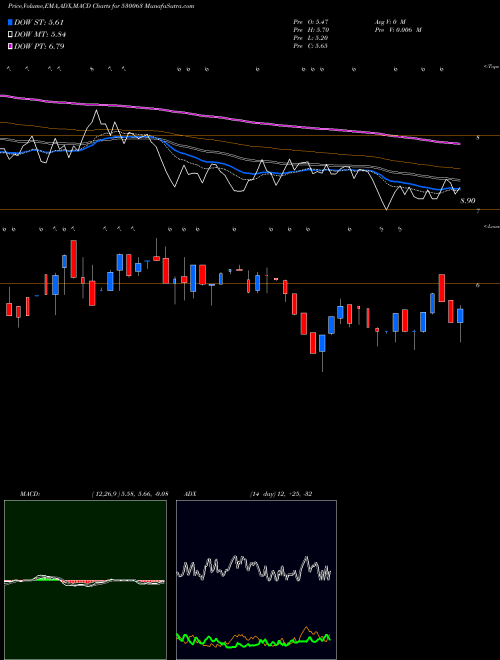The image size is (500, 660).
Task: Click the tallest red candle near the chart's right end
Action: (442, 288)
